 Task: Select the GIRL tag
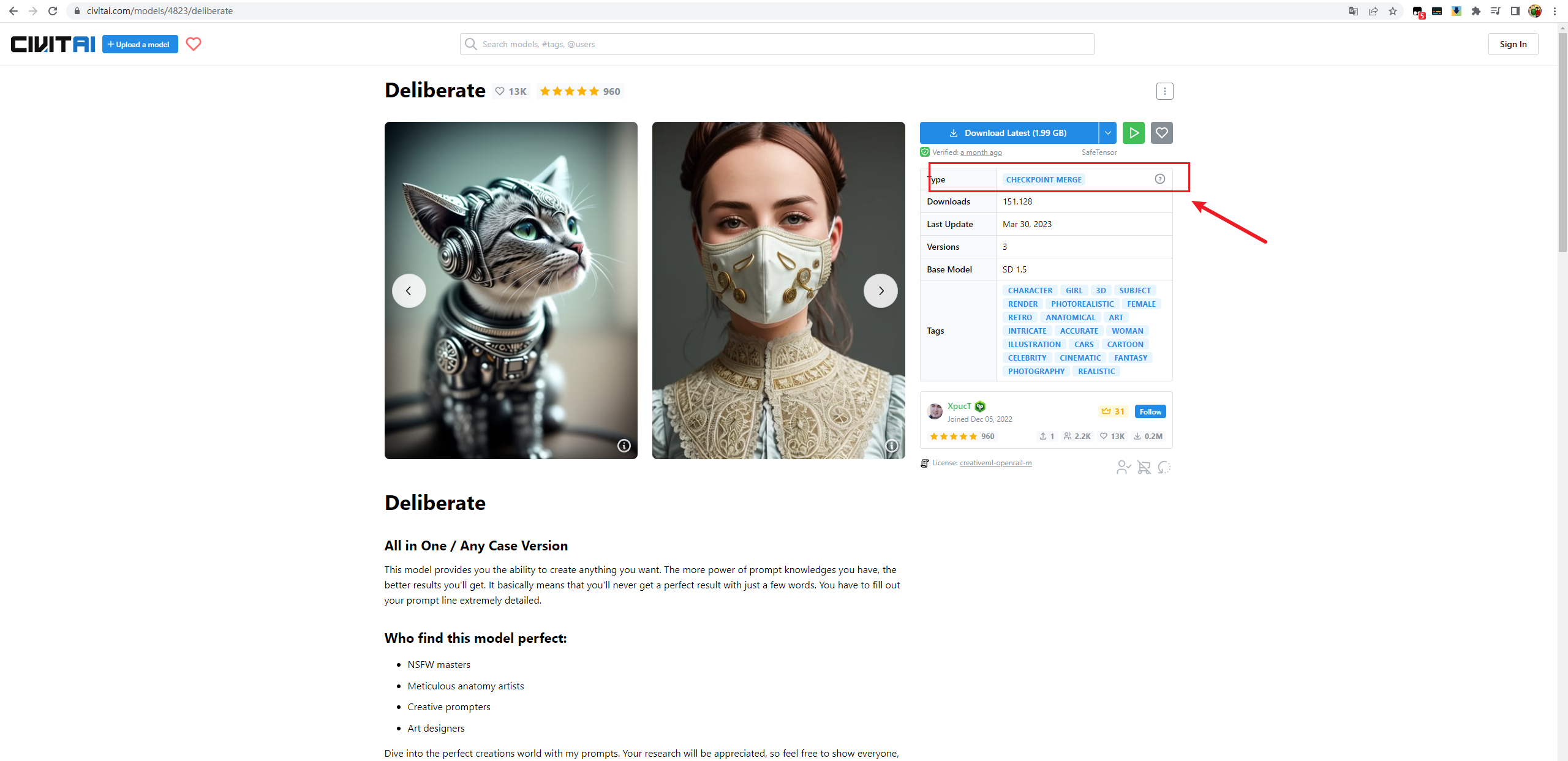pos(1074,291)
